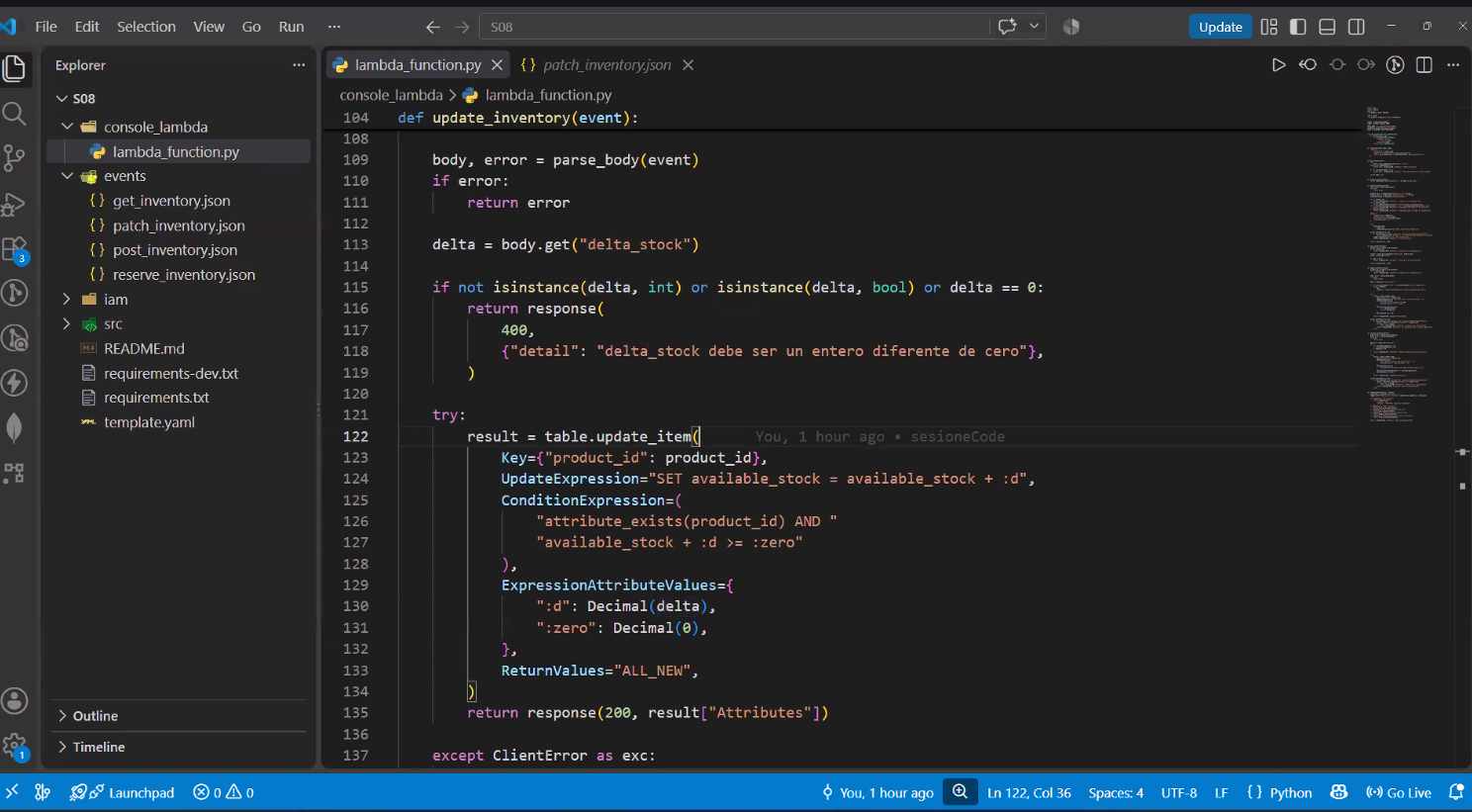Open template.yaml in explorer
Image resolution: width=1472 pixels, height=812 pixels.
(x=149, y=422)
